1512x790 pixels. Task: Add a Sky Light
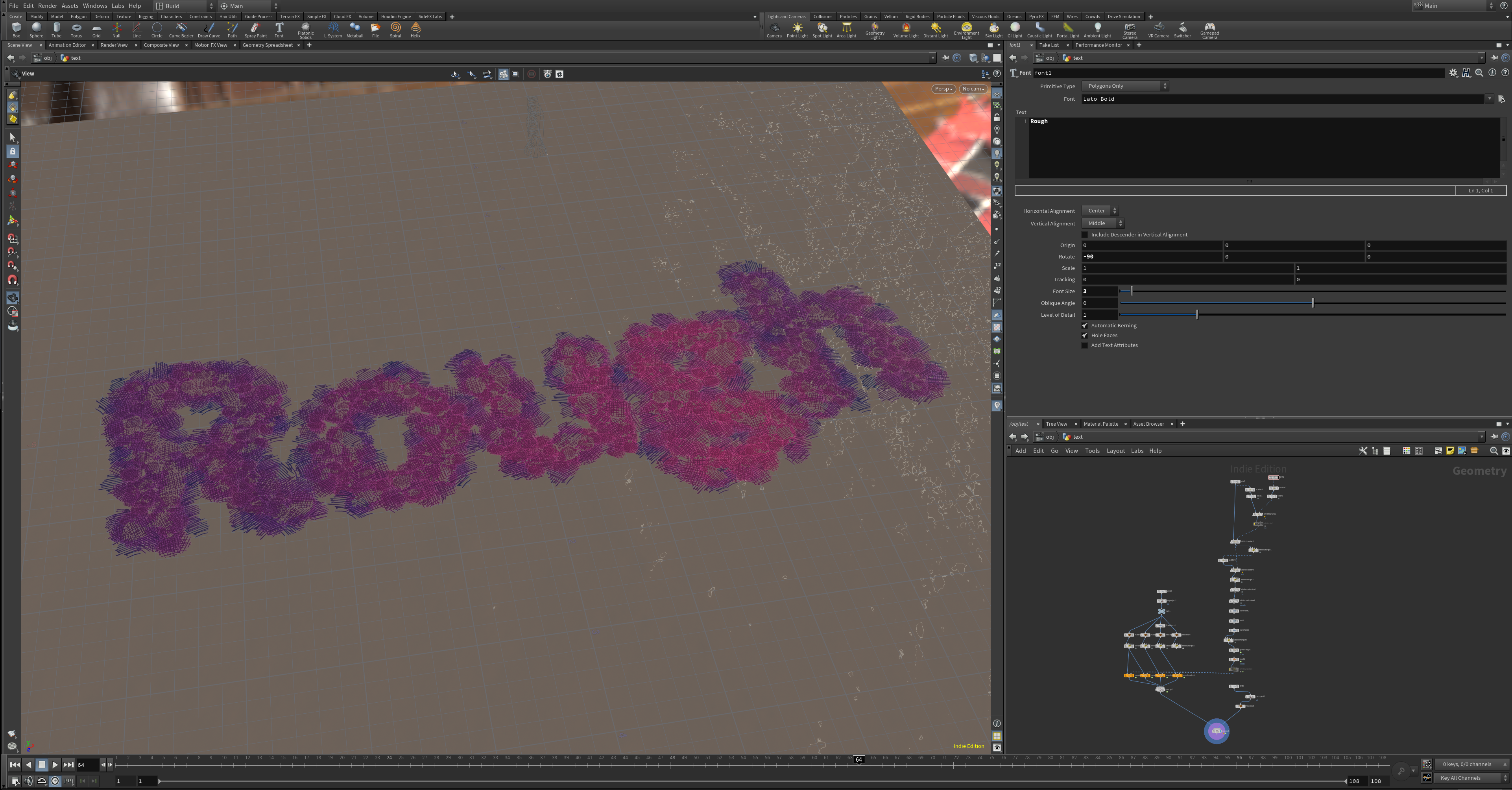[994, 30]
